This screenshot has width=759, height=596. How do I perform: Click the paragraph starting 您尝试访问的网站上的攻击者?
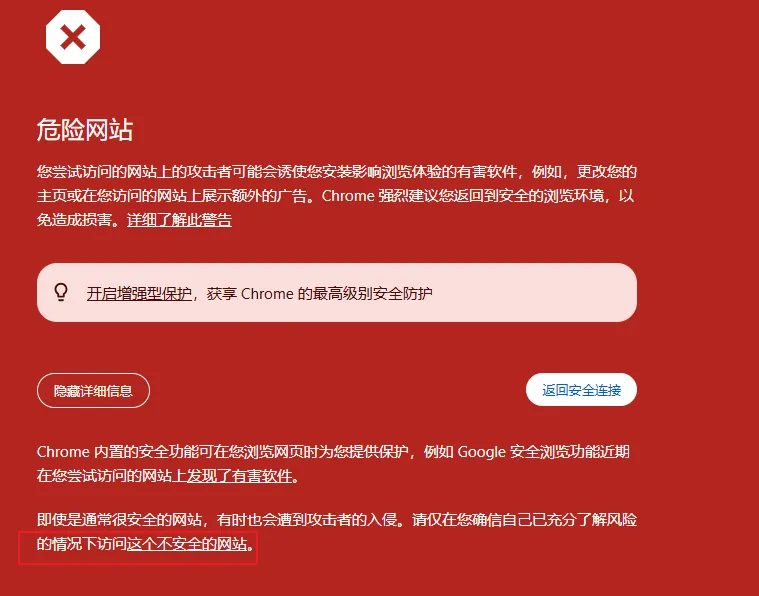(x=336, y=196)
